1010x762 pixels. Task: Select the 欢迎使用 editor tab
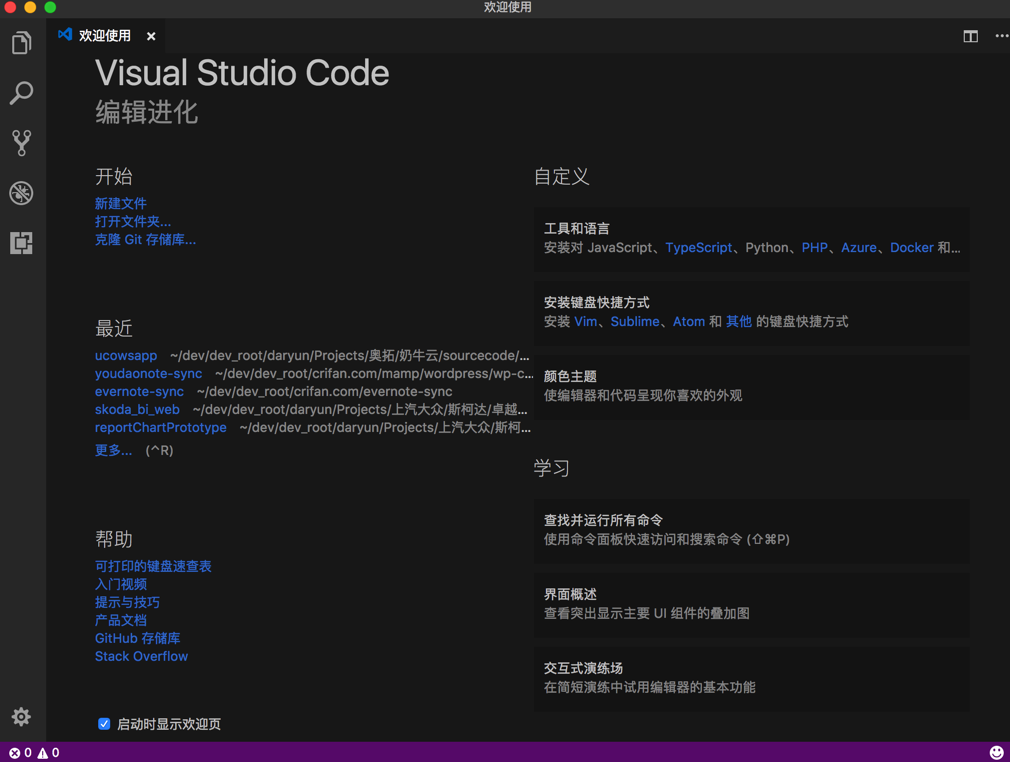click(x=105, y=35)
